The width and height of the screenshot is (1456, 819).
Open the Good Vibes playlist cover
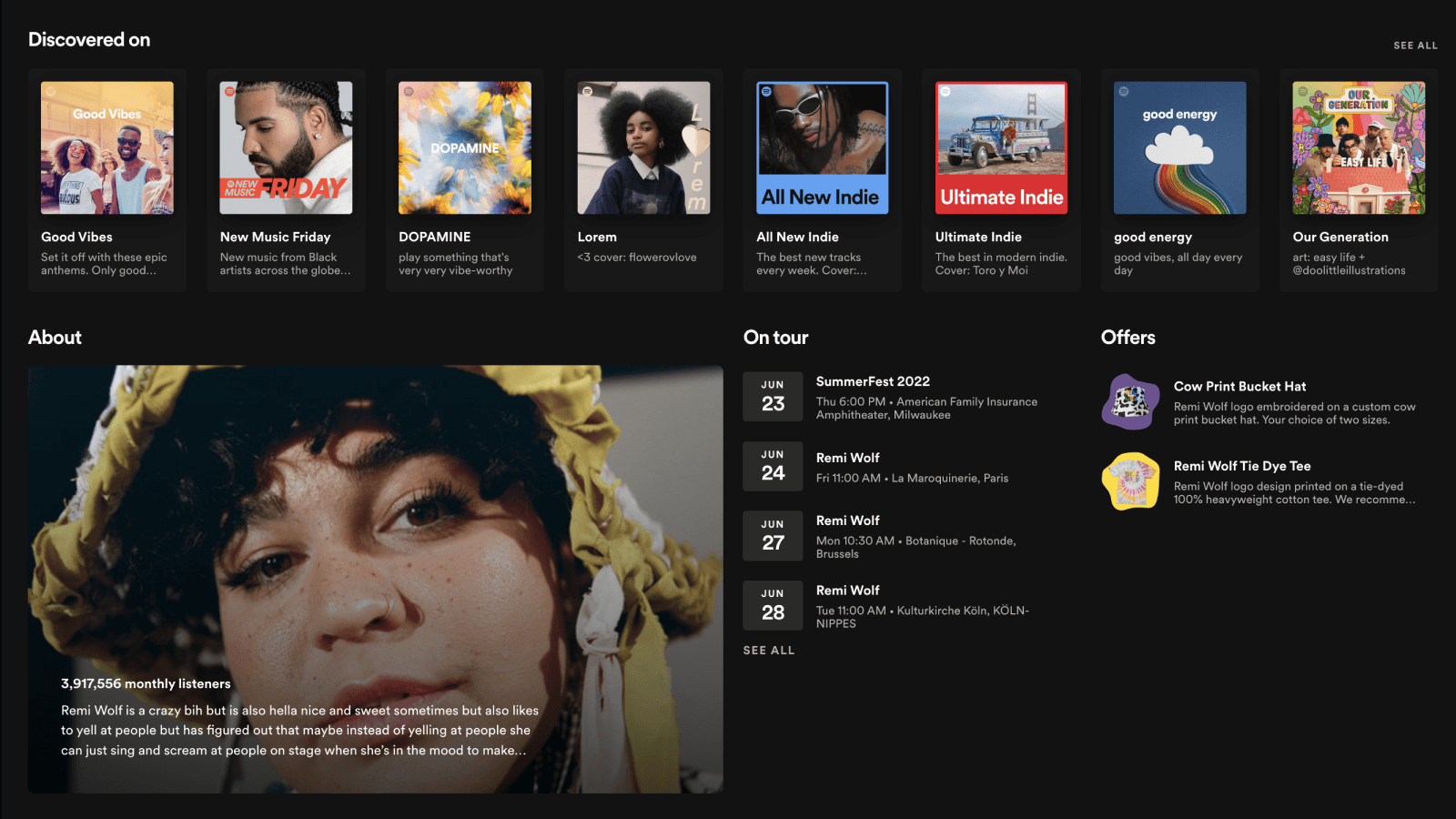[x=107, y=148]
